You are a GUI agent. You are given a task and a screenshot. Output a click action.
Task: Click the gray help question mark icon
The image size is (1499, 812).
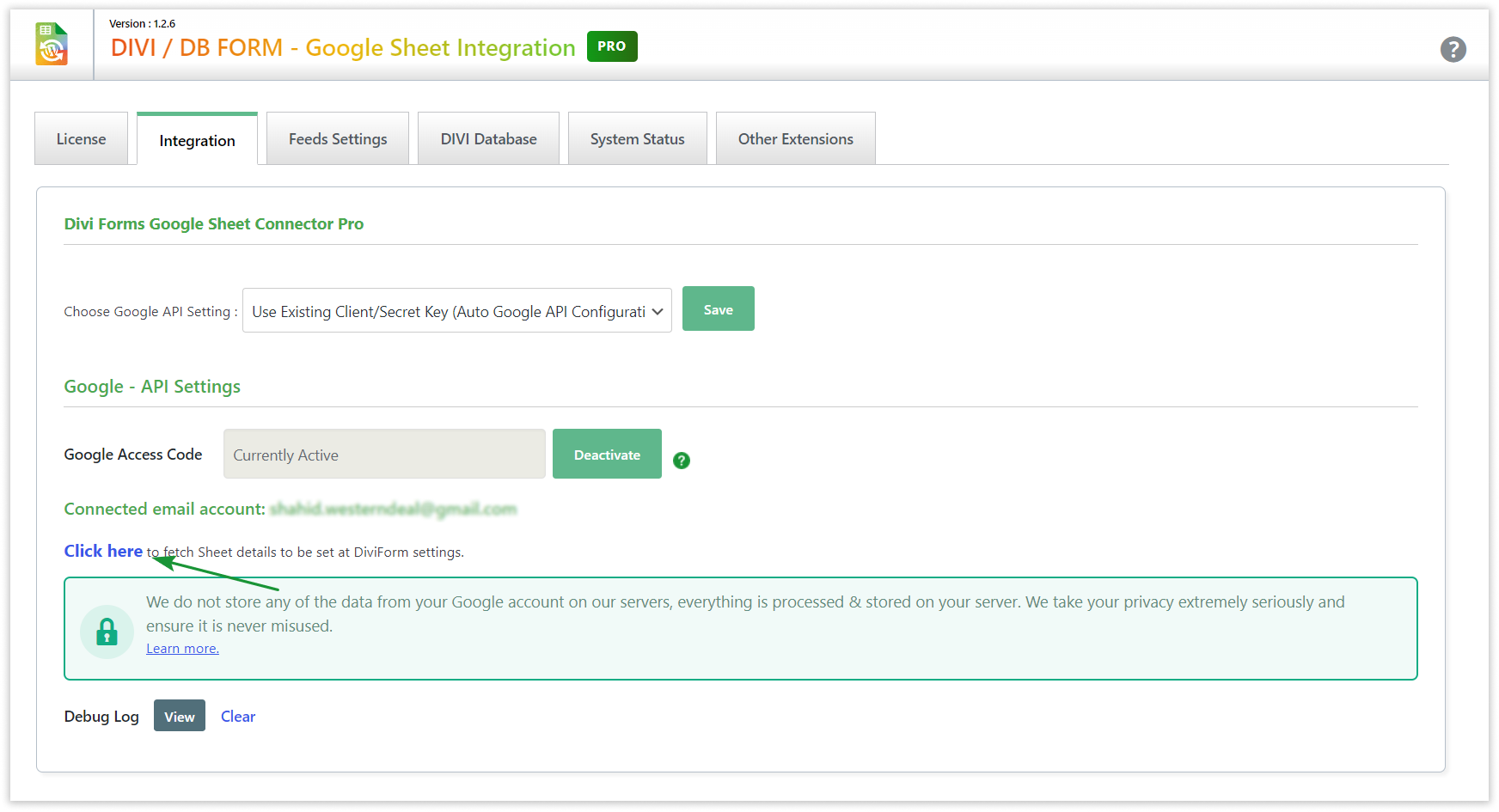point(1453,50)
